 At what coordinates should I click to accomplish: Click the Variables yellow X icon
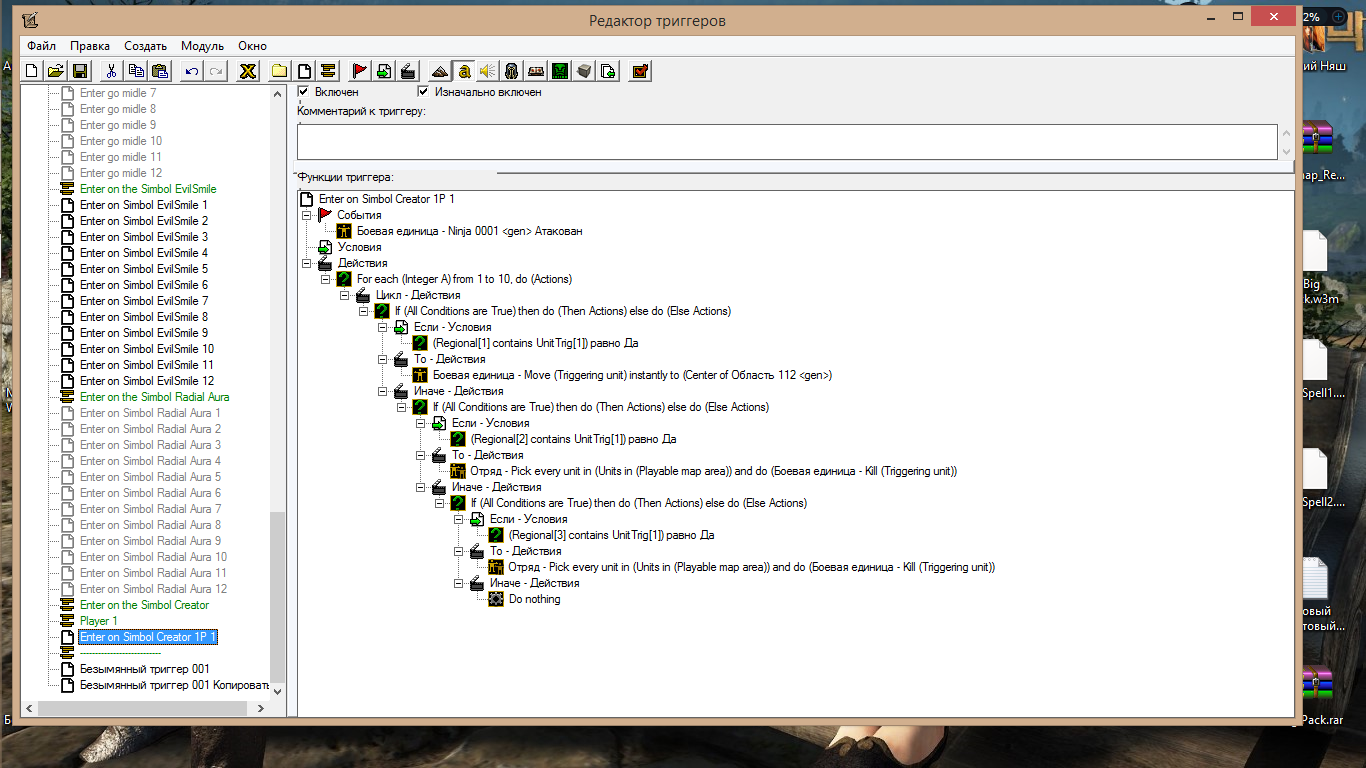click(x=248, y=71)
